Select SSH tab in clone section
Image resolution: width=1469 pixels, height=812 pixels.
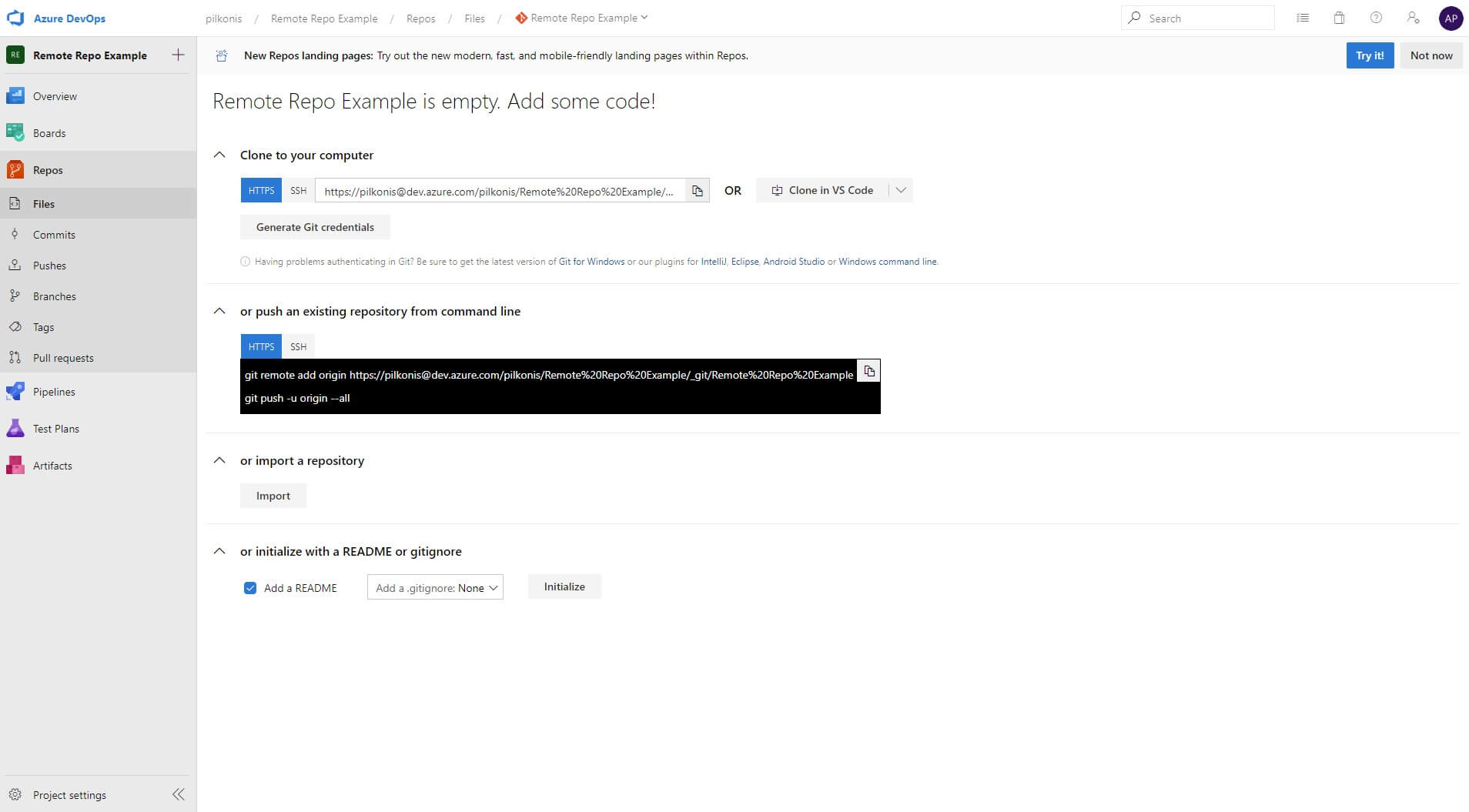[299, 190]
